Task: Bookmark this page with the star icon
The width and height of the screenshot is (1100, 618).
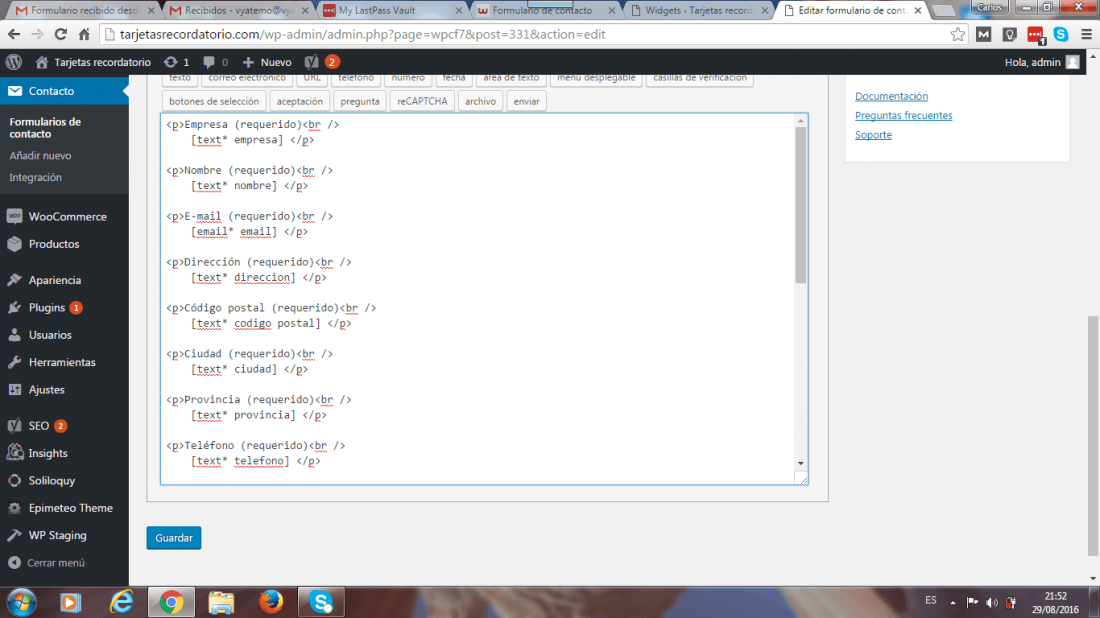Action: (958, 34)
